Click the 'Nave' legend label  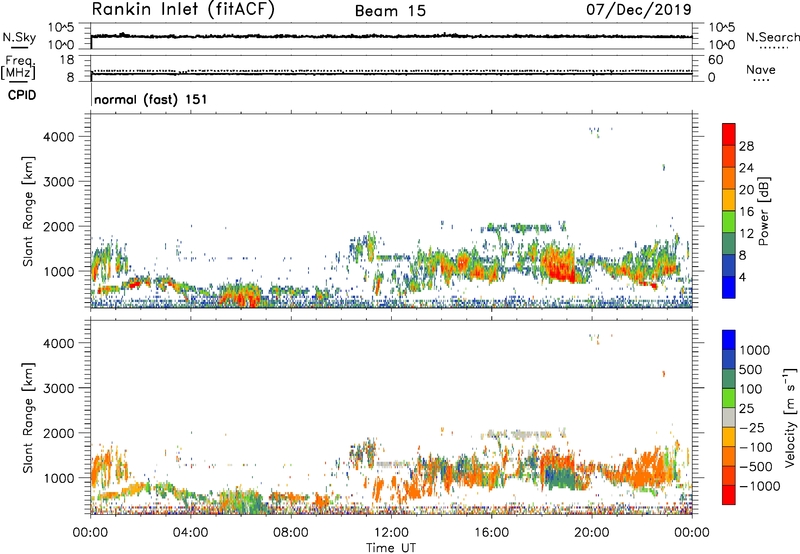click(761, 70)
